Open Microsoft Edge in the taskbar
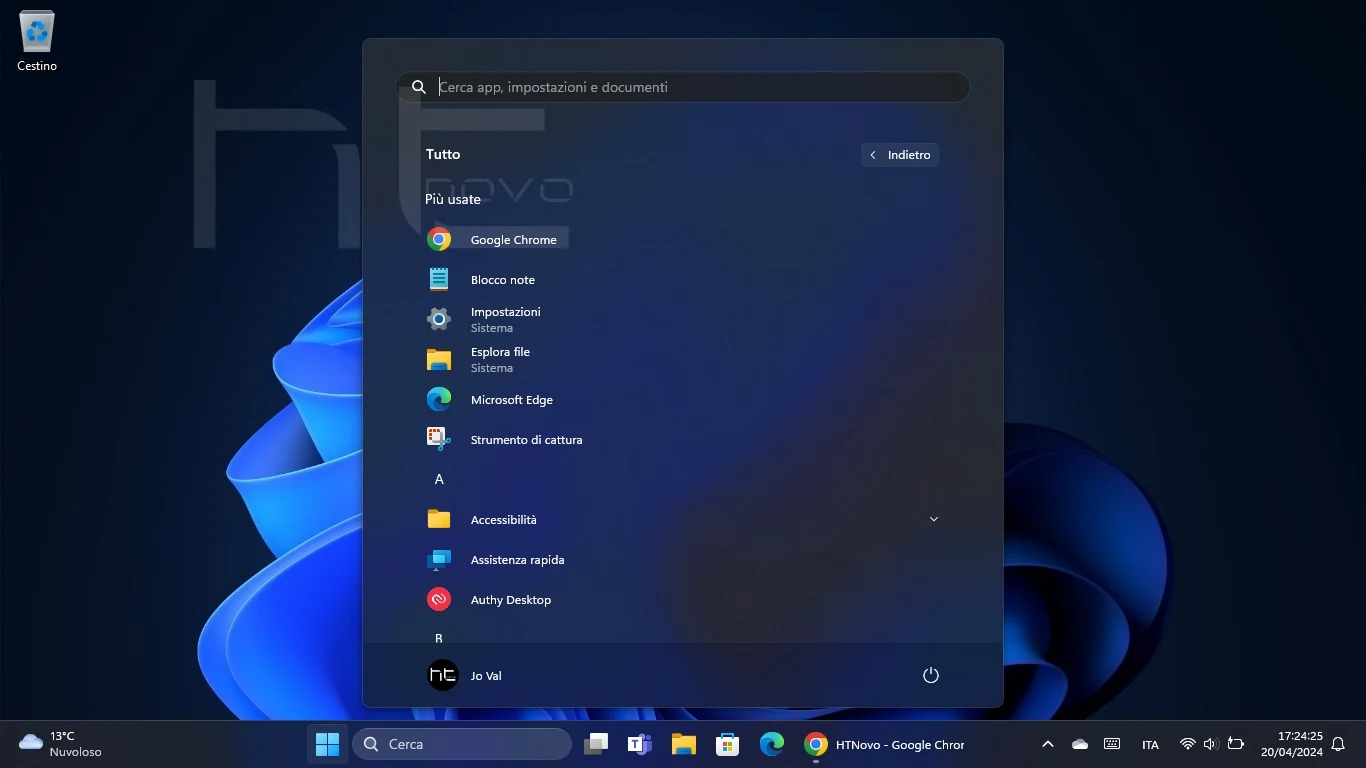This screenshot has width=1366, height=768. [x=772, y=744]
